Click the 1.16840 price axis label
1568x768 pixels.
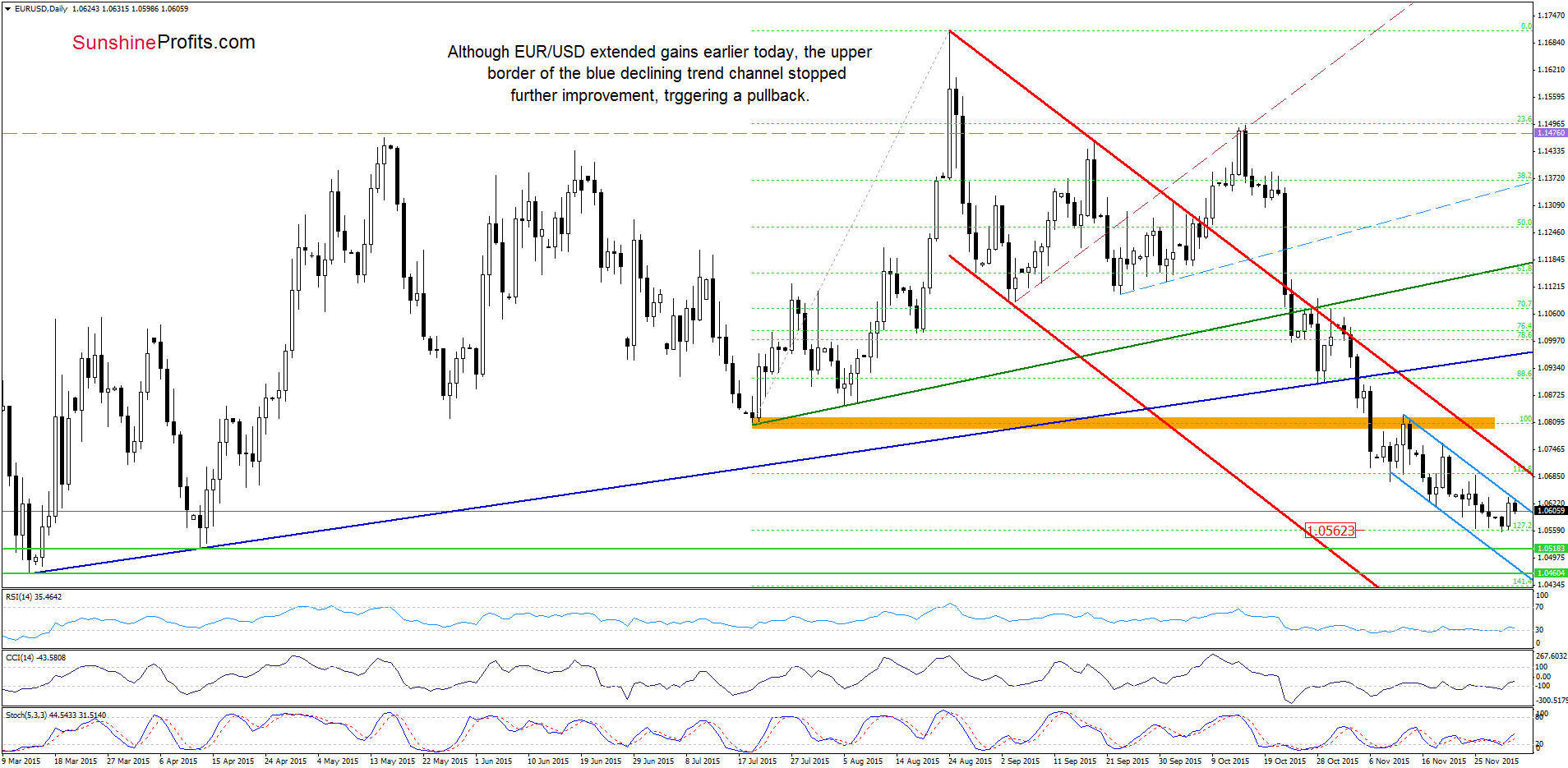pyautogui.click(x=1551, y=43)
